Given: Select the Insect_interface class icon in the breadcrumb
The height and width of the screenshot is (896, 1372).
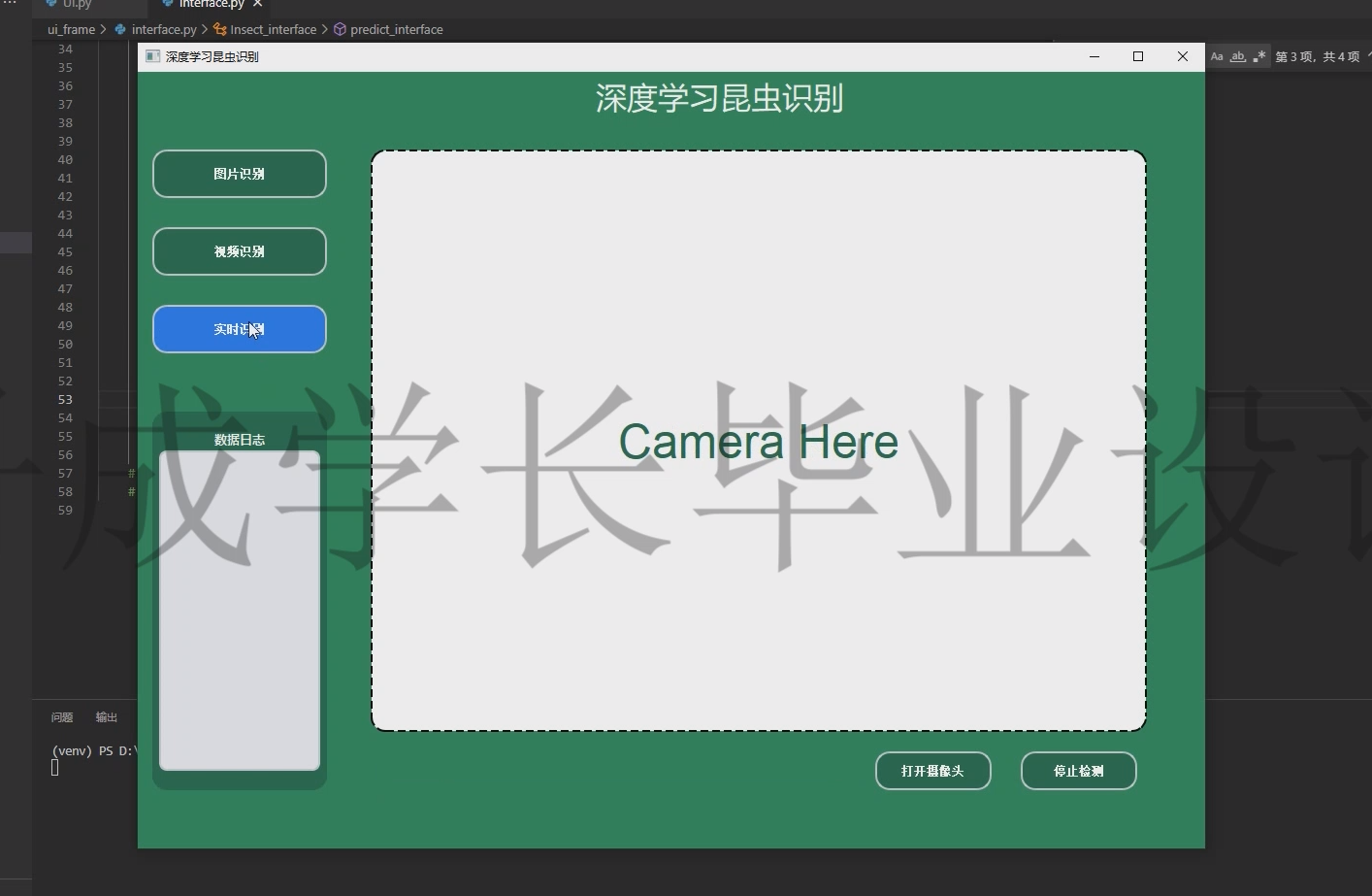Looking at the screenshot, I should 220,29.
